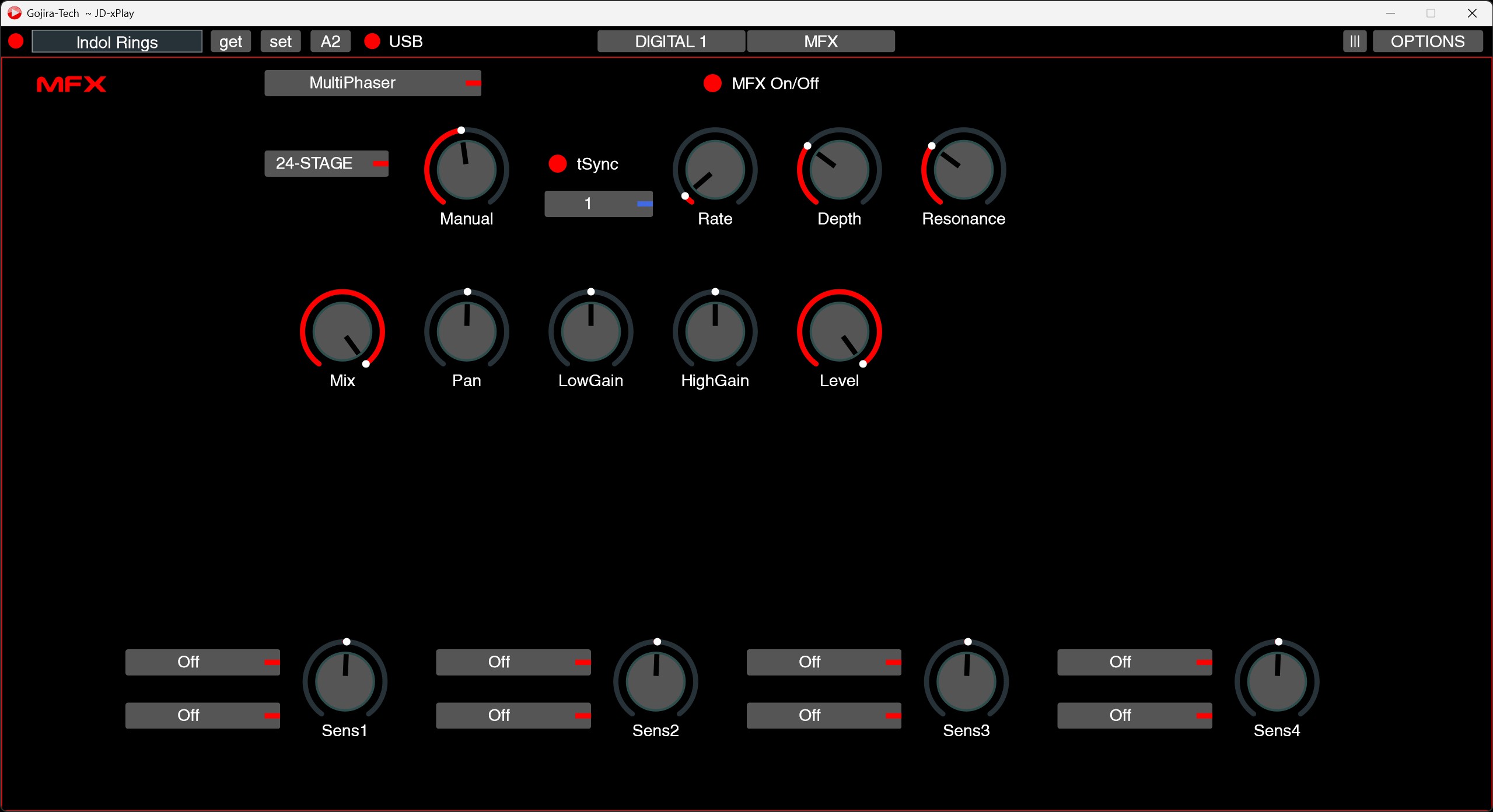Click the Depth knob
This screenshot has height=812, width=1493.
(840, 169)
